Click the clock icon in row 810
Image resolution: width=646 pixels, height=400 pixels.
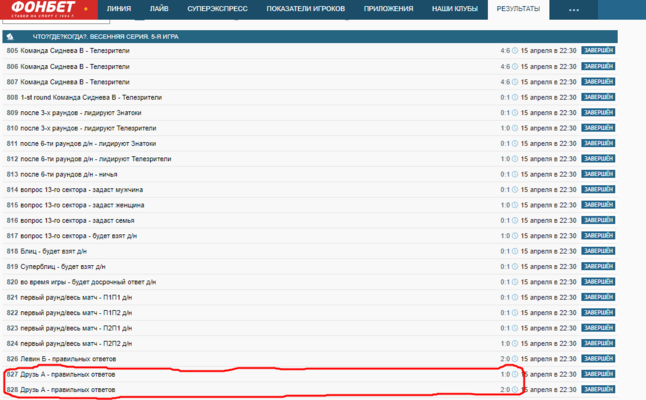pos(515,128)
